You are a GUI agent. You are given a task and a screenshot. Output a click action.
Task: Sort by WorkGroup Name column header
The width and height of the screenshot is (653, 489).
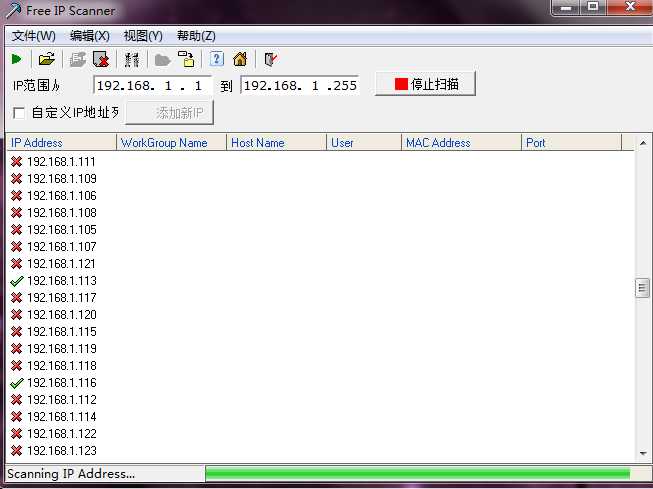click(x=171, y=142)
